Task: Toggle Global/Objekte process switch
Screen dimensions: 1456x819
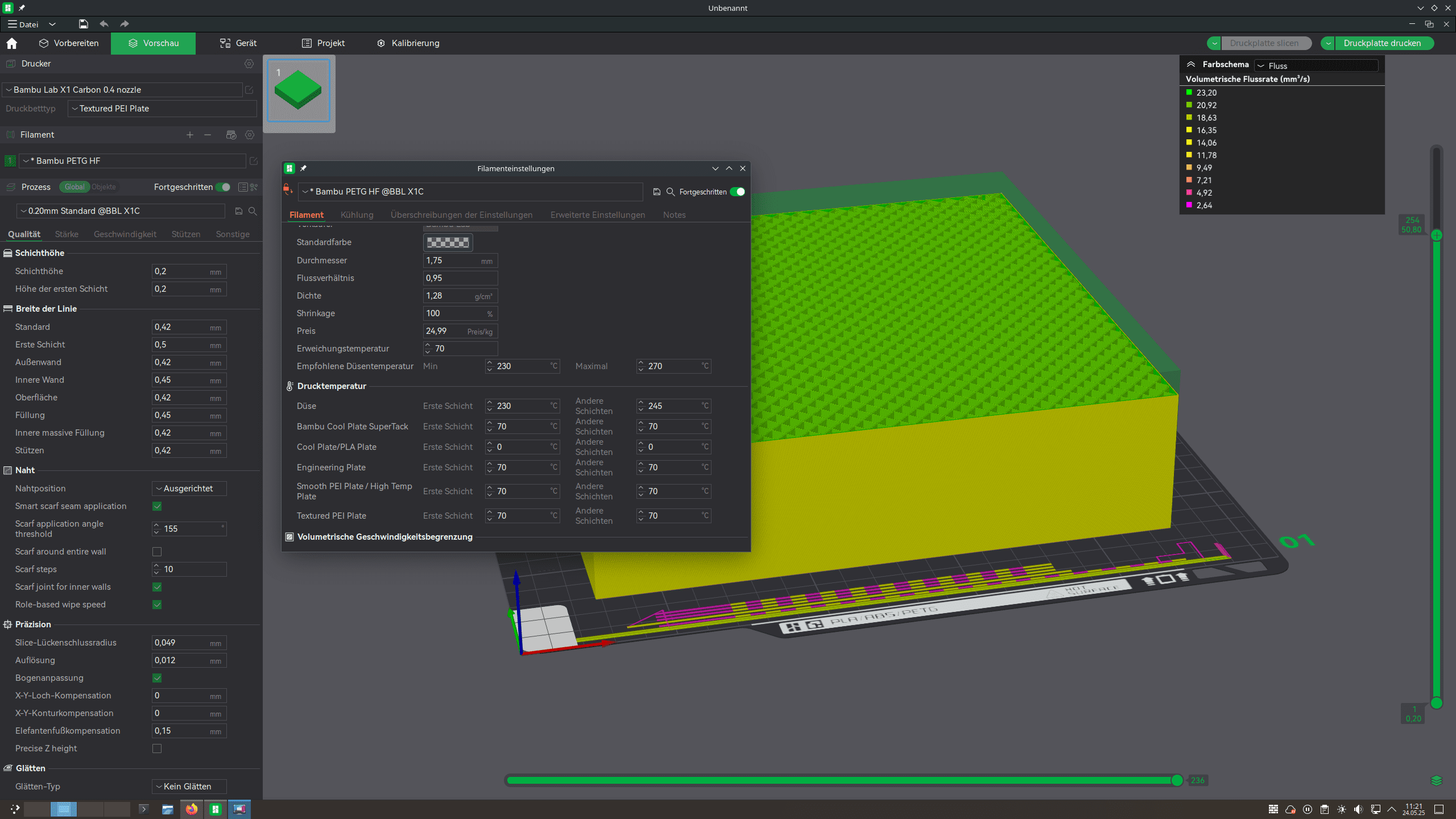Action: 89,187
